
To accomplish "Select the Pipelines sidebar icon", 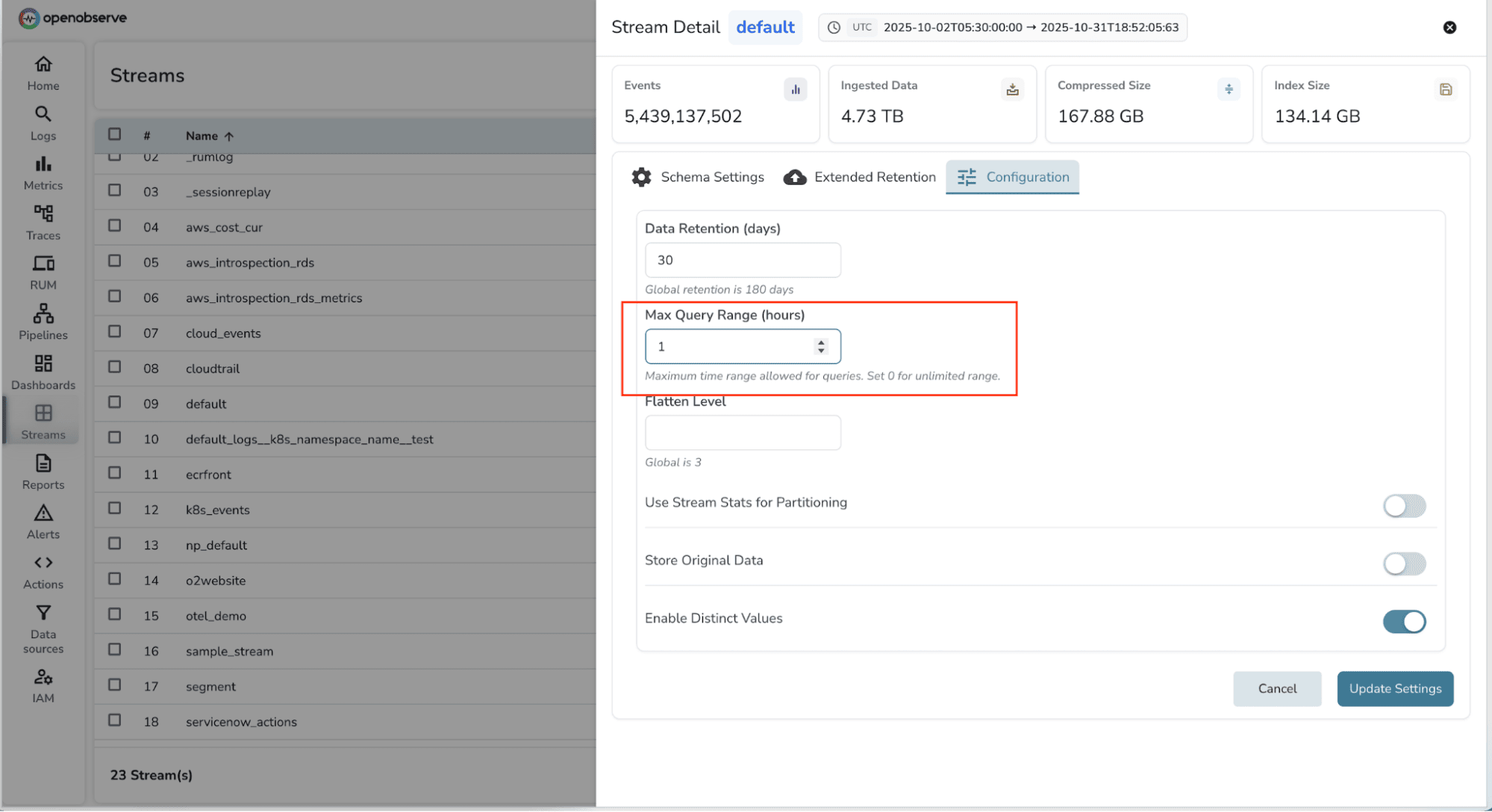I will point(43,322).
